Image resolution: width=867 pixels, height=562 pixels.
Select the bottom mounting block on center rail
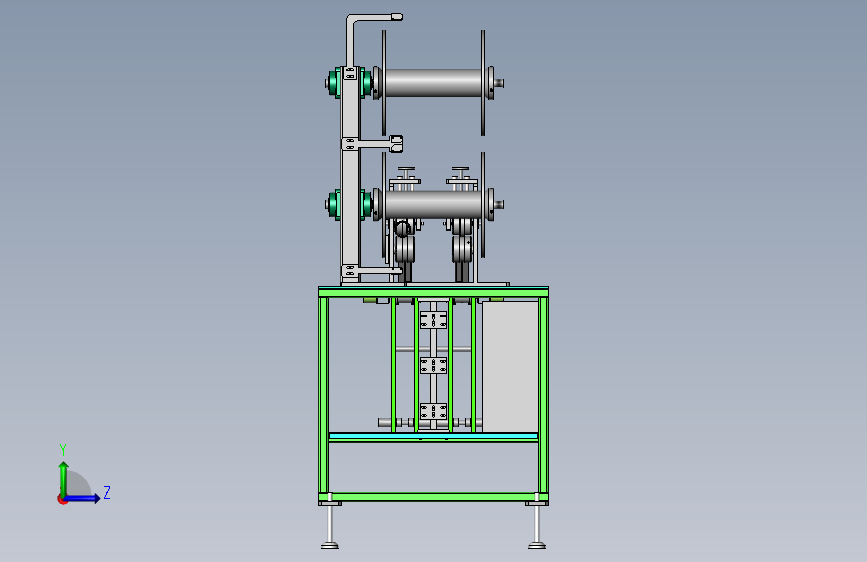434,411
